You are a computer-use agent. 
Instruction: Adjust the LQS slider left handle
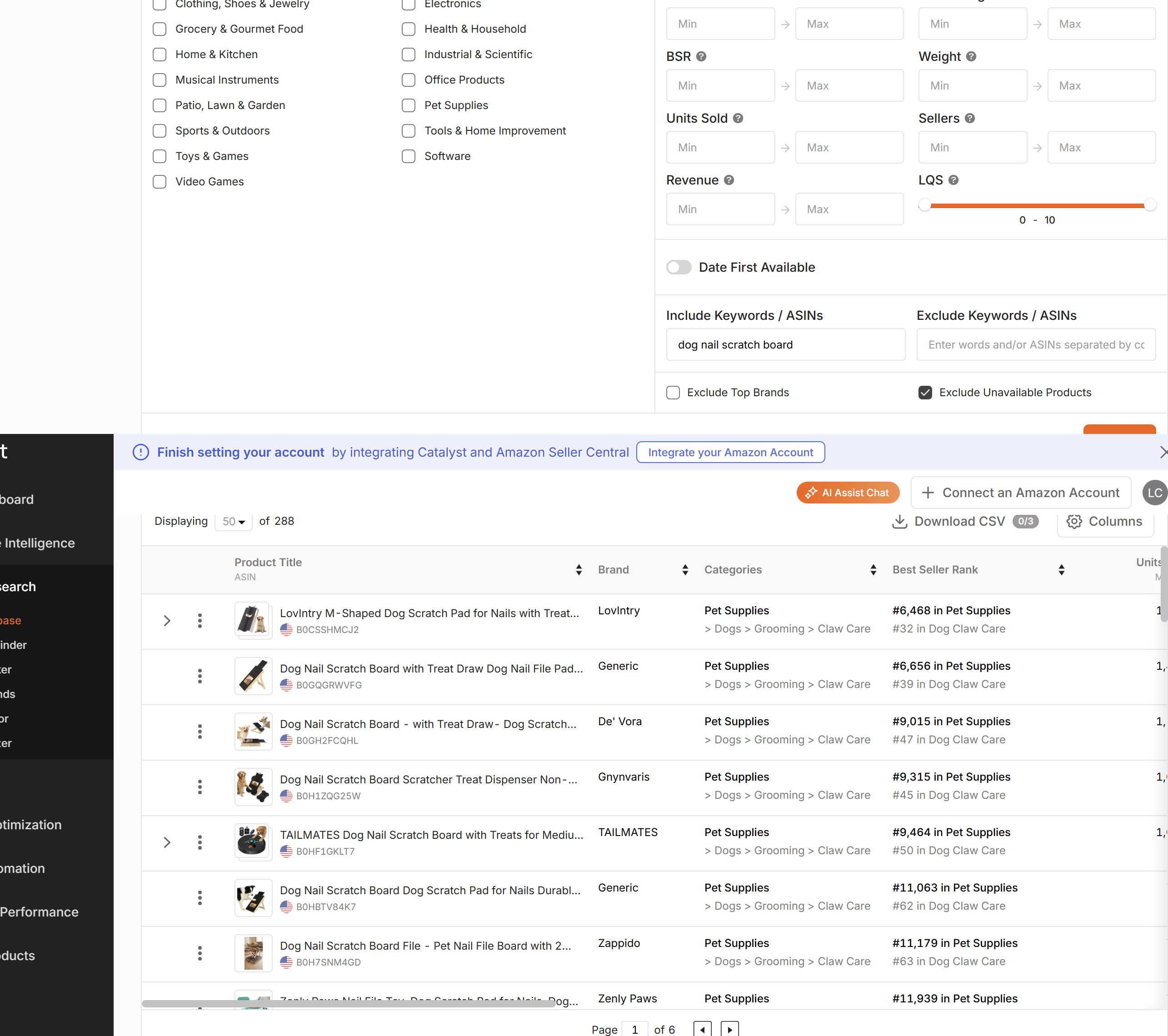tap(924, 204)
